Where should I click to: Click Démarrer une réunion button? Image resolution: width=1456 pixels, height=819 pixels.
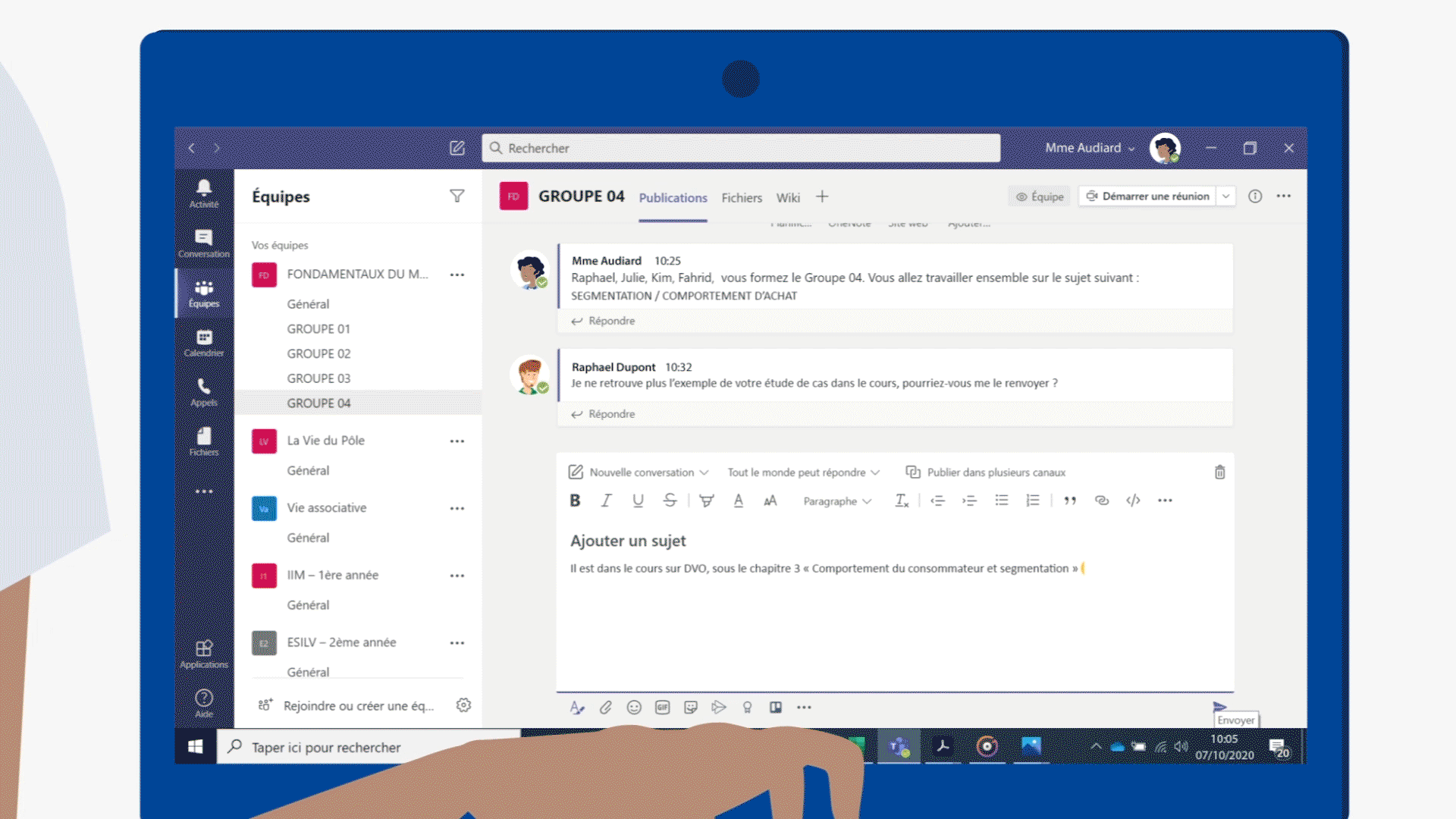point(1148,196)
